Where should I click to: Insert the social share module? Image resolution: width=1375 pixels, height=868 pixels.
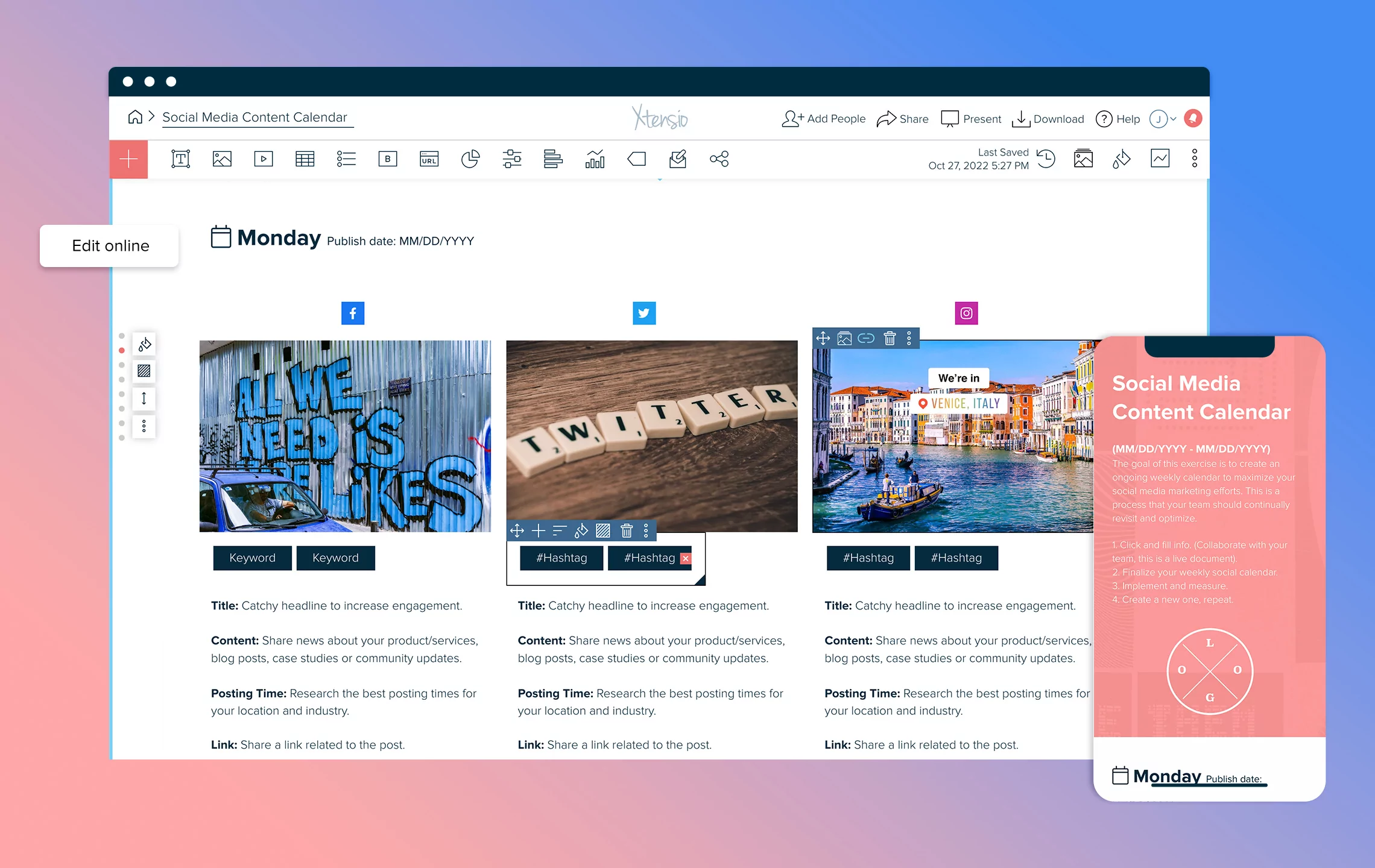pyautogui.click(x=719, y=159)
